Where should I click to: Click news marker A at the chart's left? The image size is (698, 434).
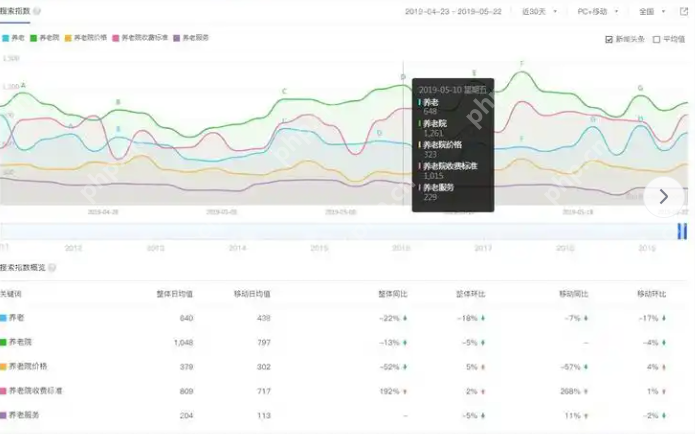[x=23, y=86]
